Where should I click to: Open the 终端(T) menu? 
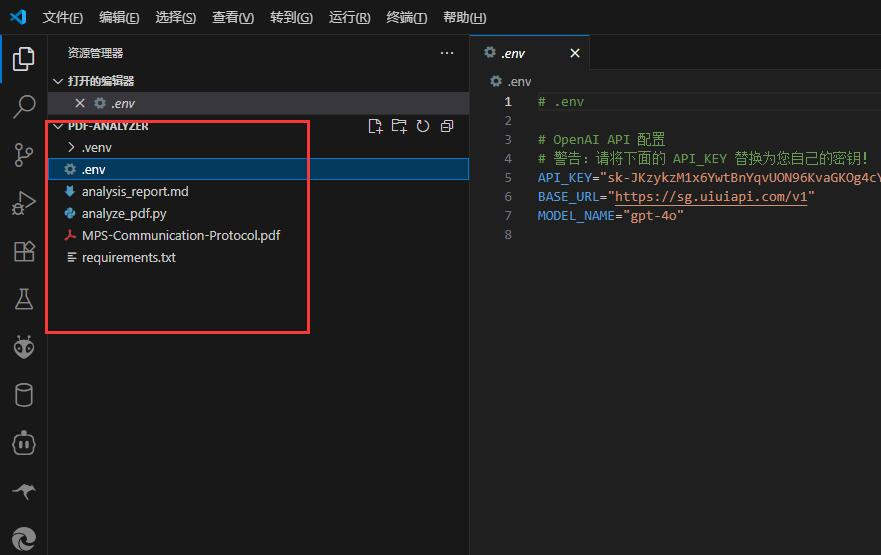click(407, 17)
